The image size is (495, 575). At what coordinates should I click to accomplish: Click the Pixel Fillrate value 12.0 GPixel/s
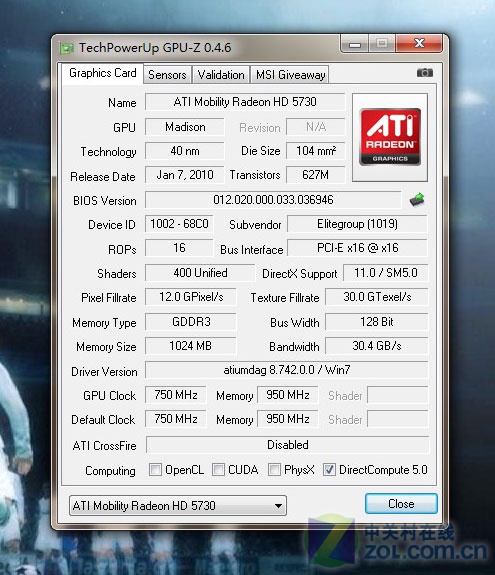pyautogui.click(x=191, y=297)
